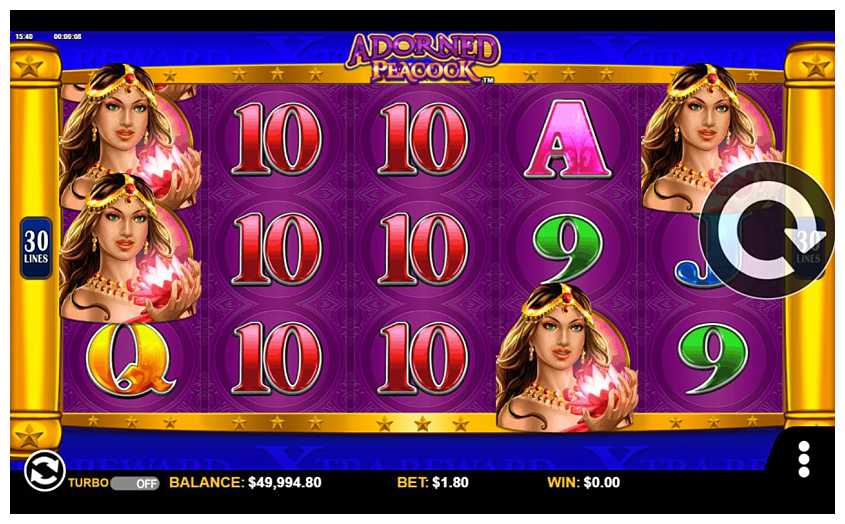Click the bottom 10 in the third reel

tap(423, 358)
